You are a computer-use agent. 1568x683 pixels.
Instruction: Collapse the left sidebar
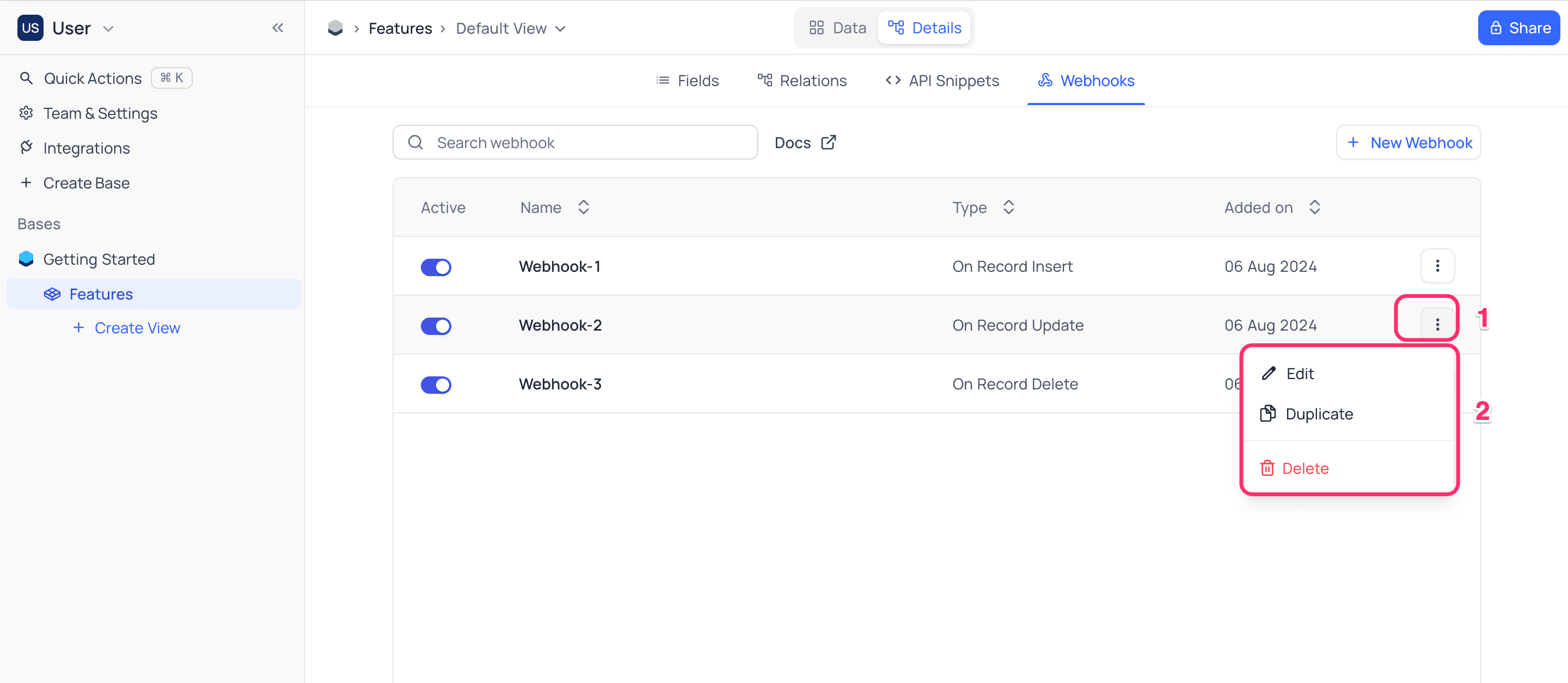(x=278, y=28)
